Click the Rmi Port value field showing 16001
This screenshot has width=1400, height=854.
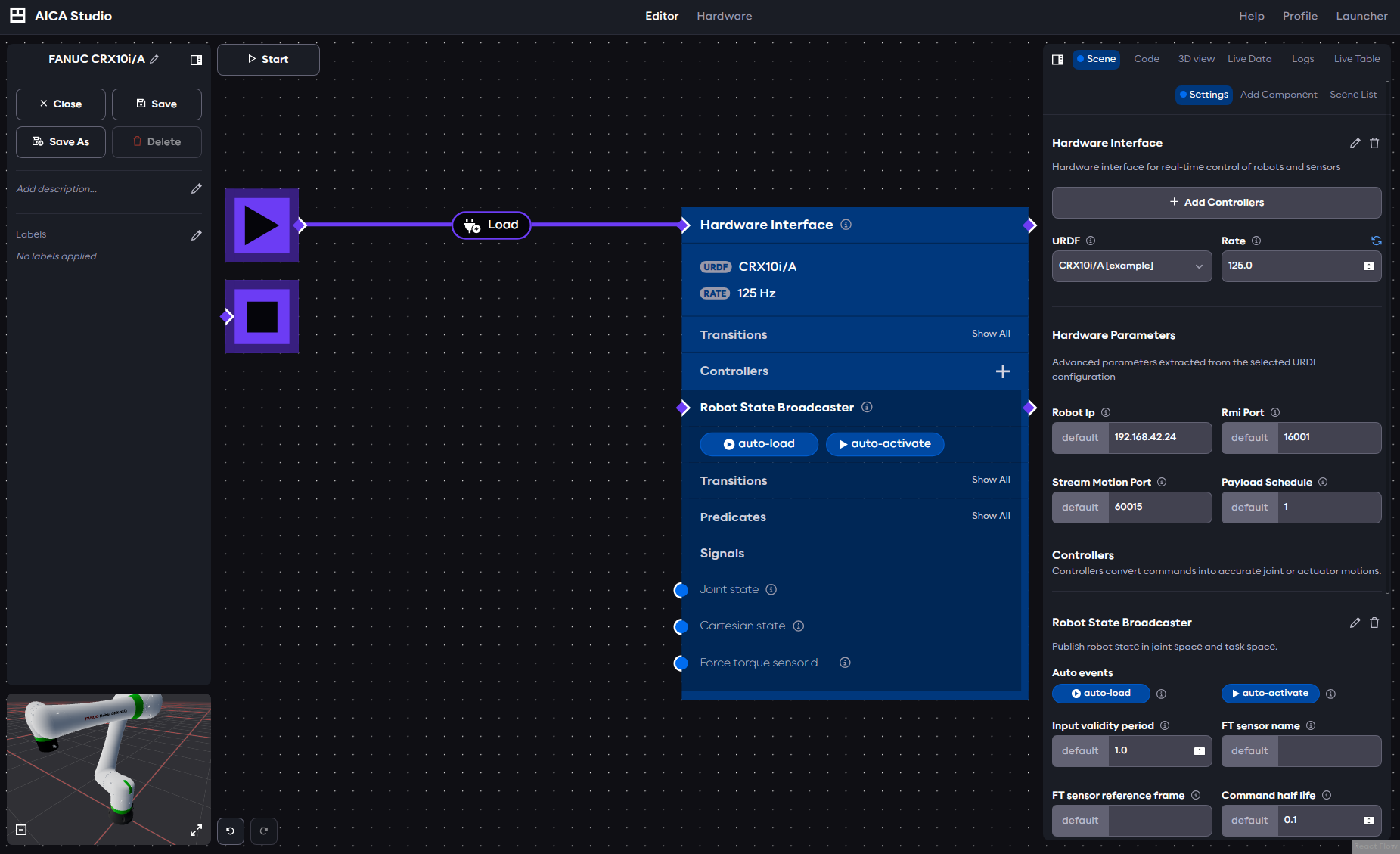pyautogui.click(x=1329, y=437)
